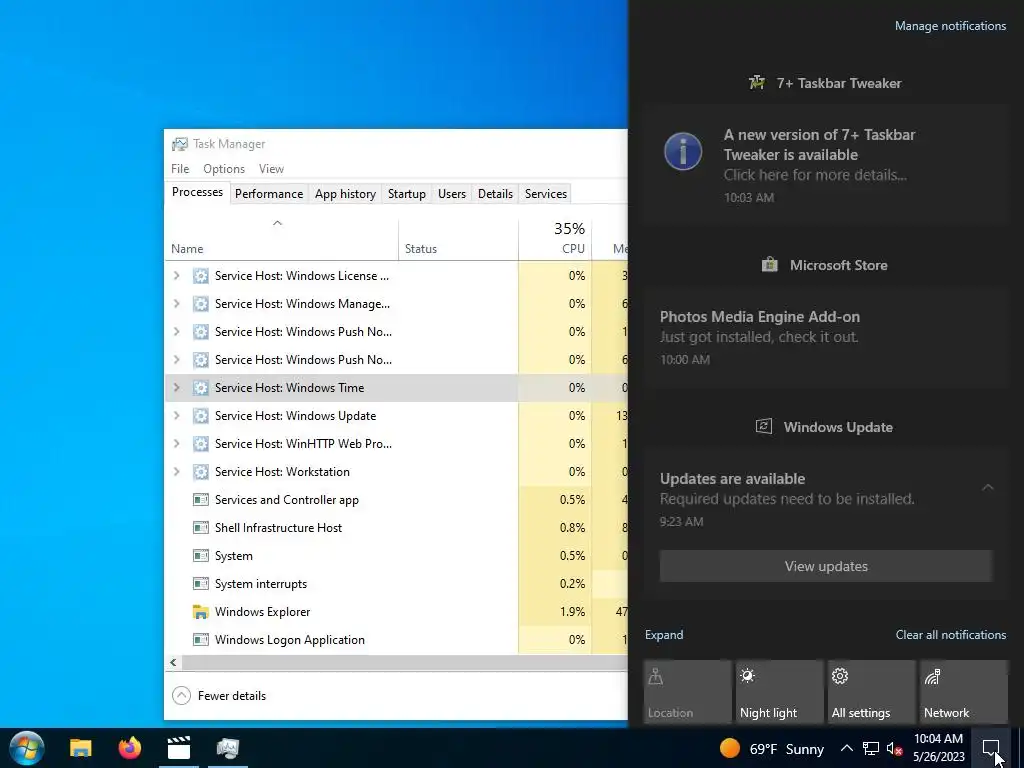Viewport: 1024px width, 768px height.
Task: Switch to the Users tab
Action: (452, 194)
